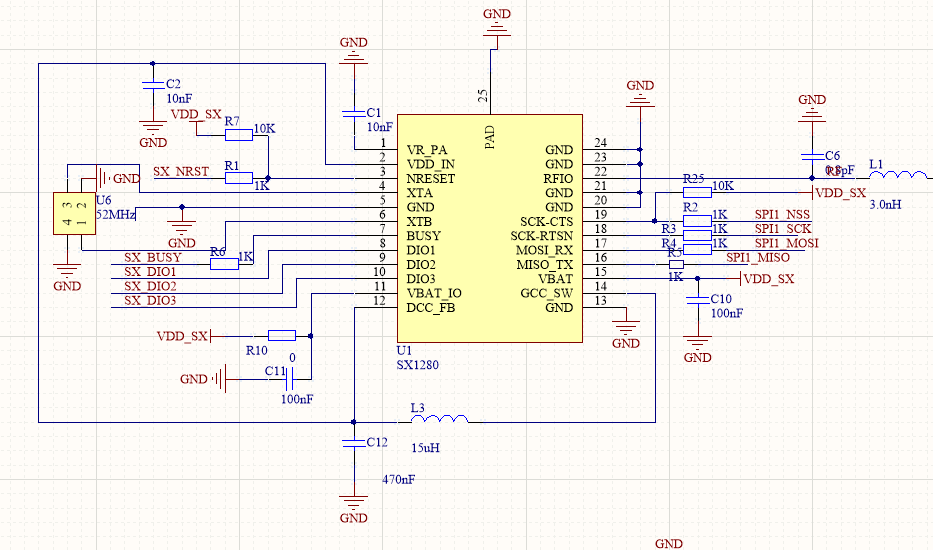
Task: Select capacitor C12 symbol
Action: pos(354,443)
